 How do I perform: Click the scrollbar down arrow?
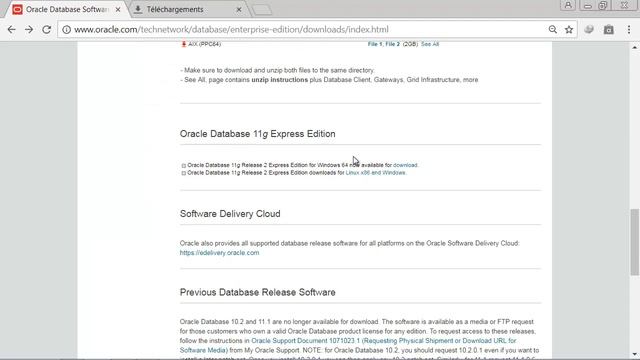pyautogui.click(x=634, y=354)
